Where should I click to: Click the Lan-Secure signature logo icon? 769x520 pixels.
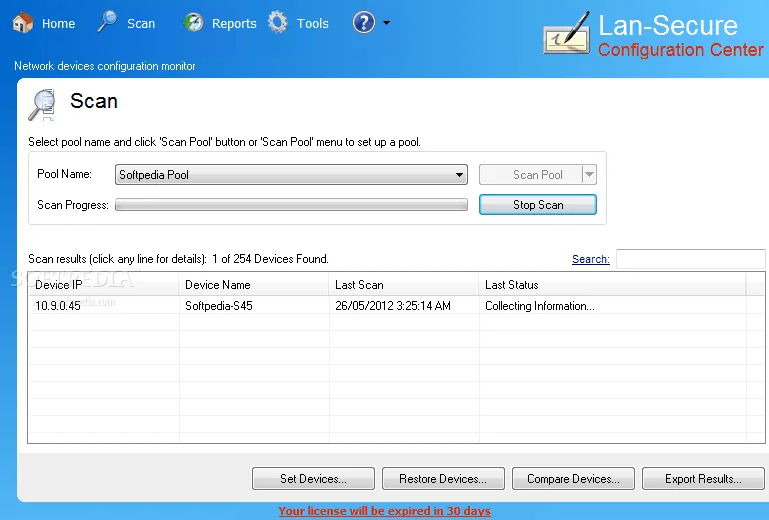click(567, 33)
